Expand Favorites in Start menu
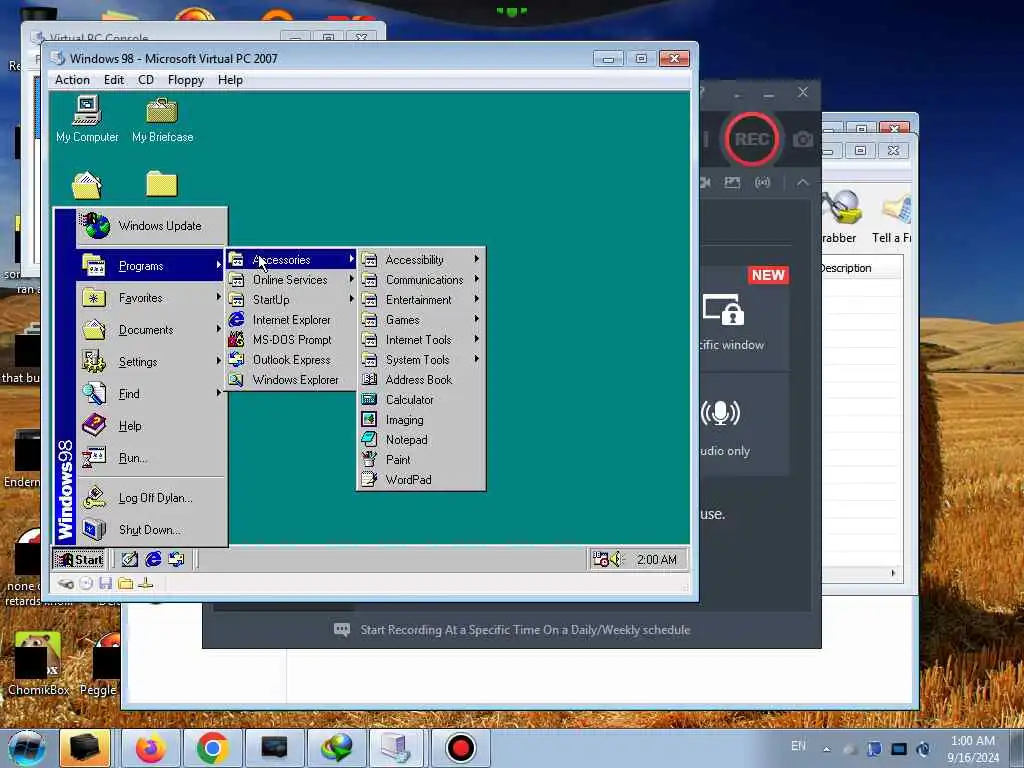1024x768 pixels. tap(151, 298)
